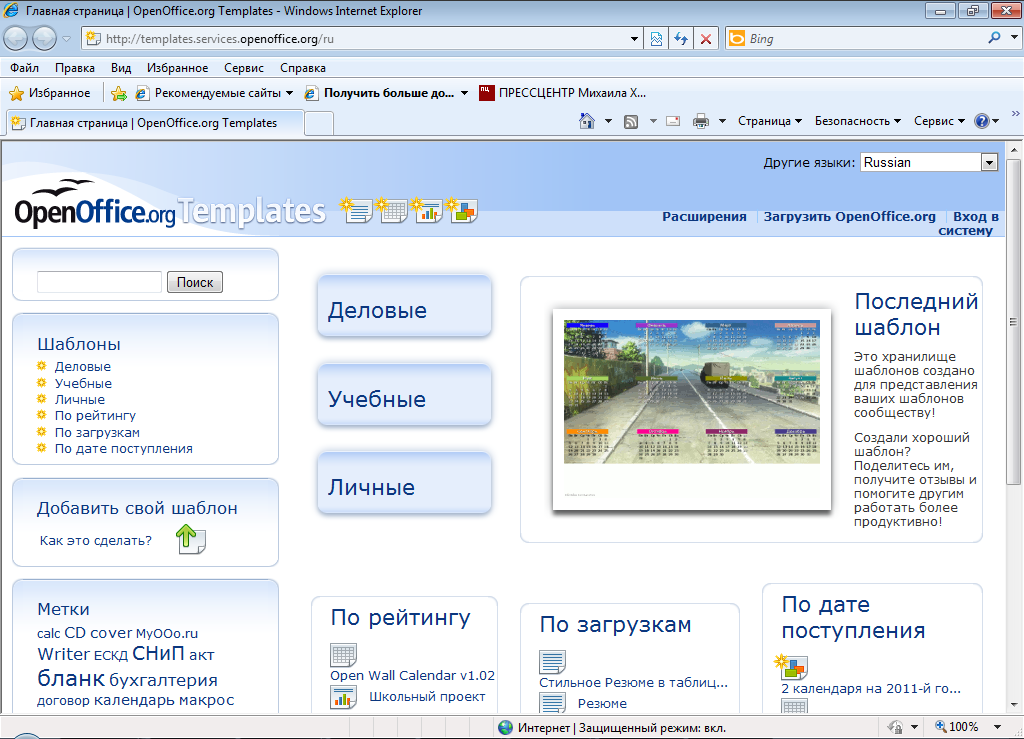Add page to Favorites bar icon

119,93
